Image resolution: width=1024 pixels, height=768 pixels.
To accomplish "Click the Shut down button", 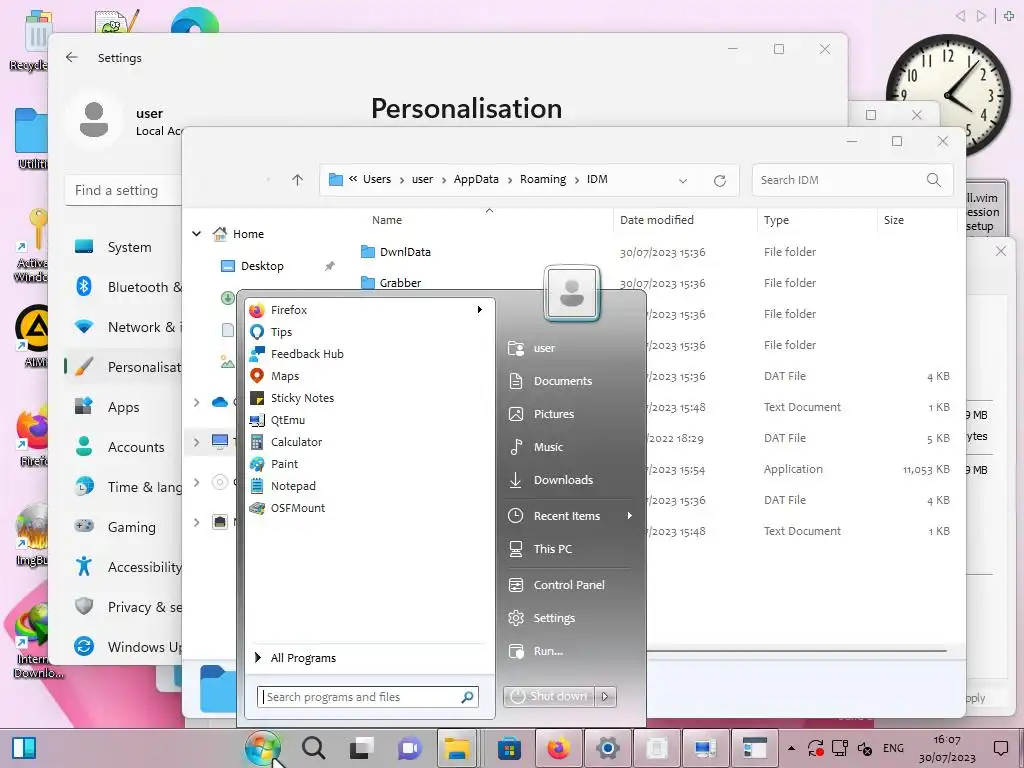I will point(549,696).
